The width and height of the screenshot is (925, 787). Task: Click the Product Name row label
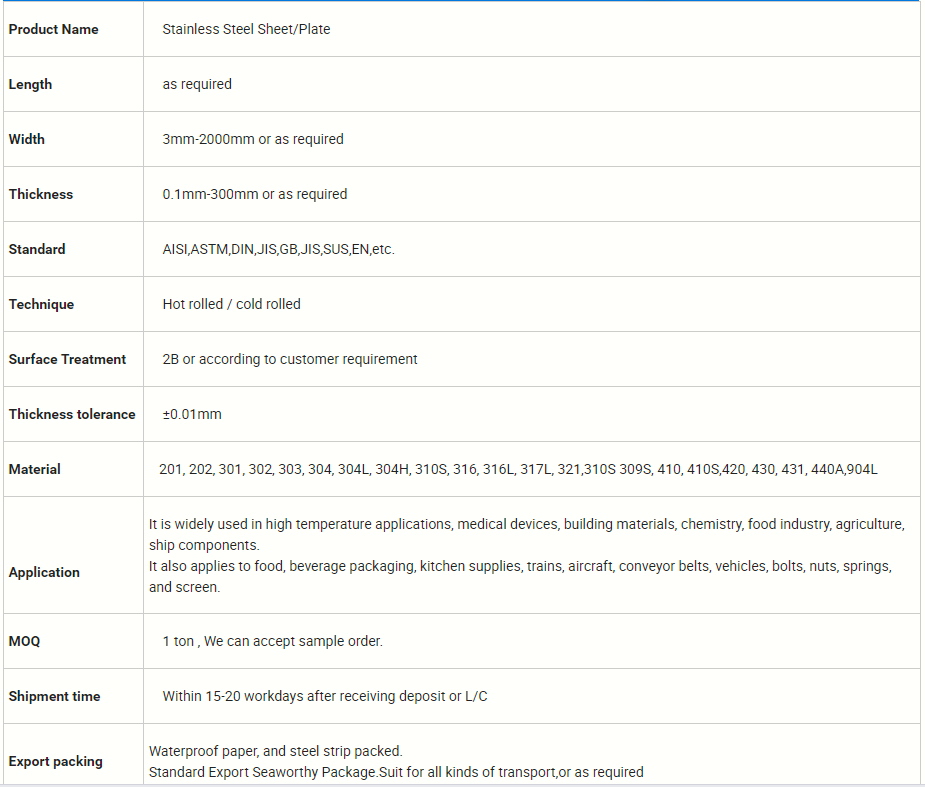[54, 30]
